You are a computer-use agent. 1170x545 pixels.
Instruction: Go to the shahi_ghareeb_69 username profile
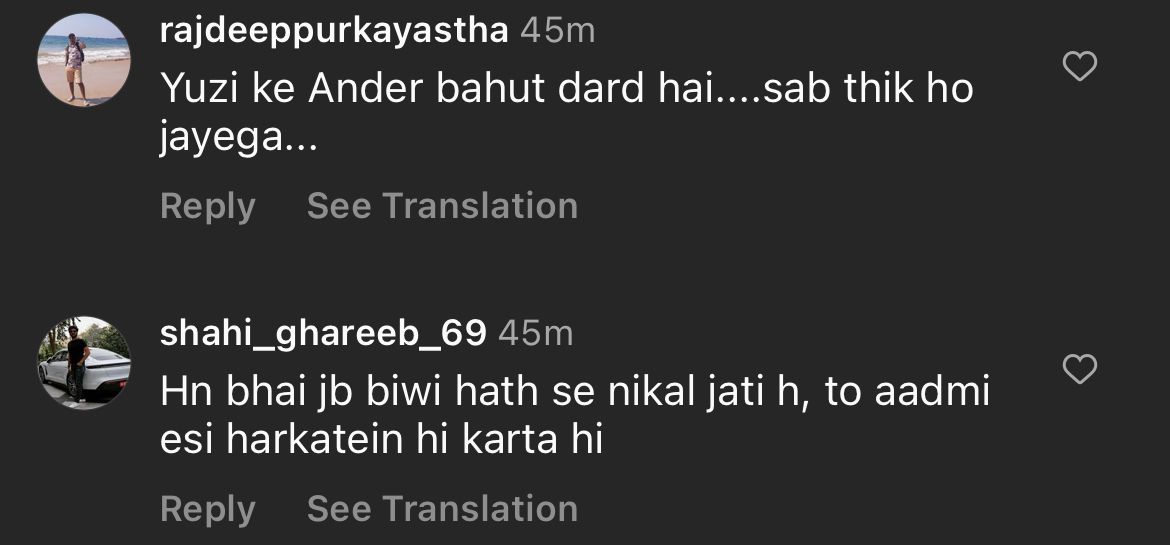[323, 333]
